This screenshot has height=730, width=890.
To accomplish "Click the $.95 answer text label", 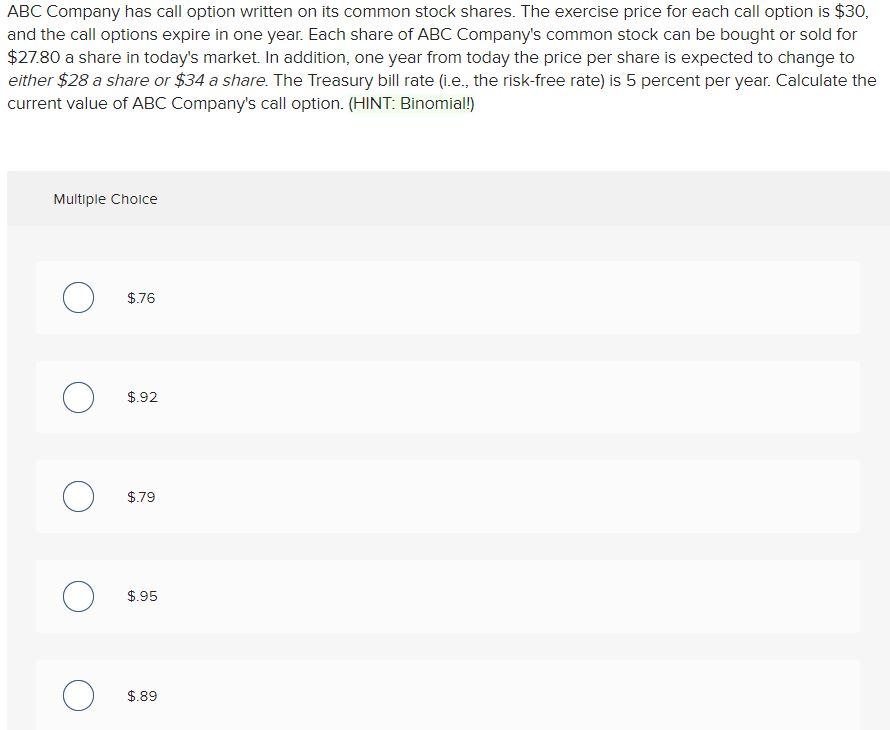I will click(x=140, y=595).
